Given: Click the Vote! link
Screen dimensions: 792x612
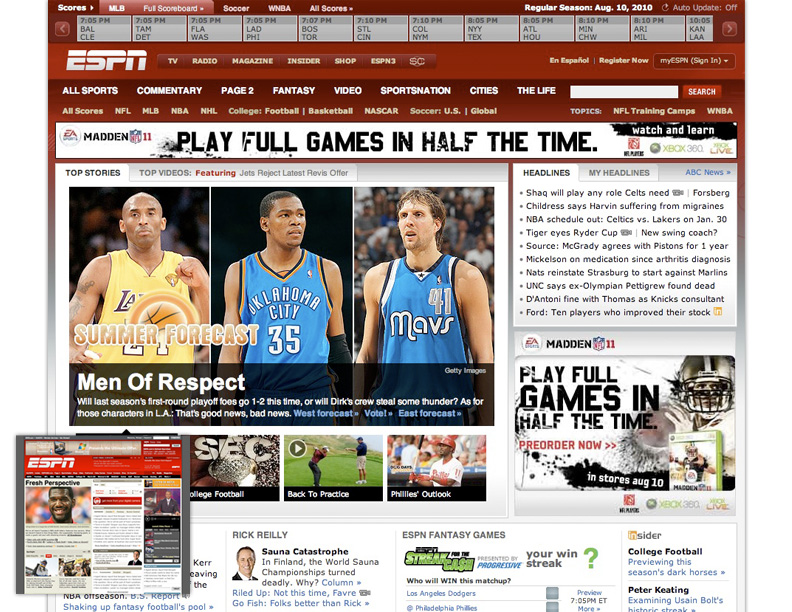Looking at the screenshot, I should tap(378, 413).
